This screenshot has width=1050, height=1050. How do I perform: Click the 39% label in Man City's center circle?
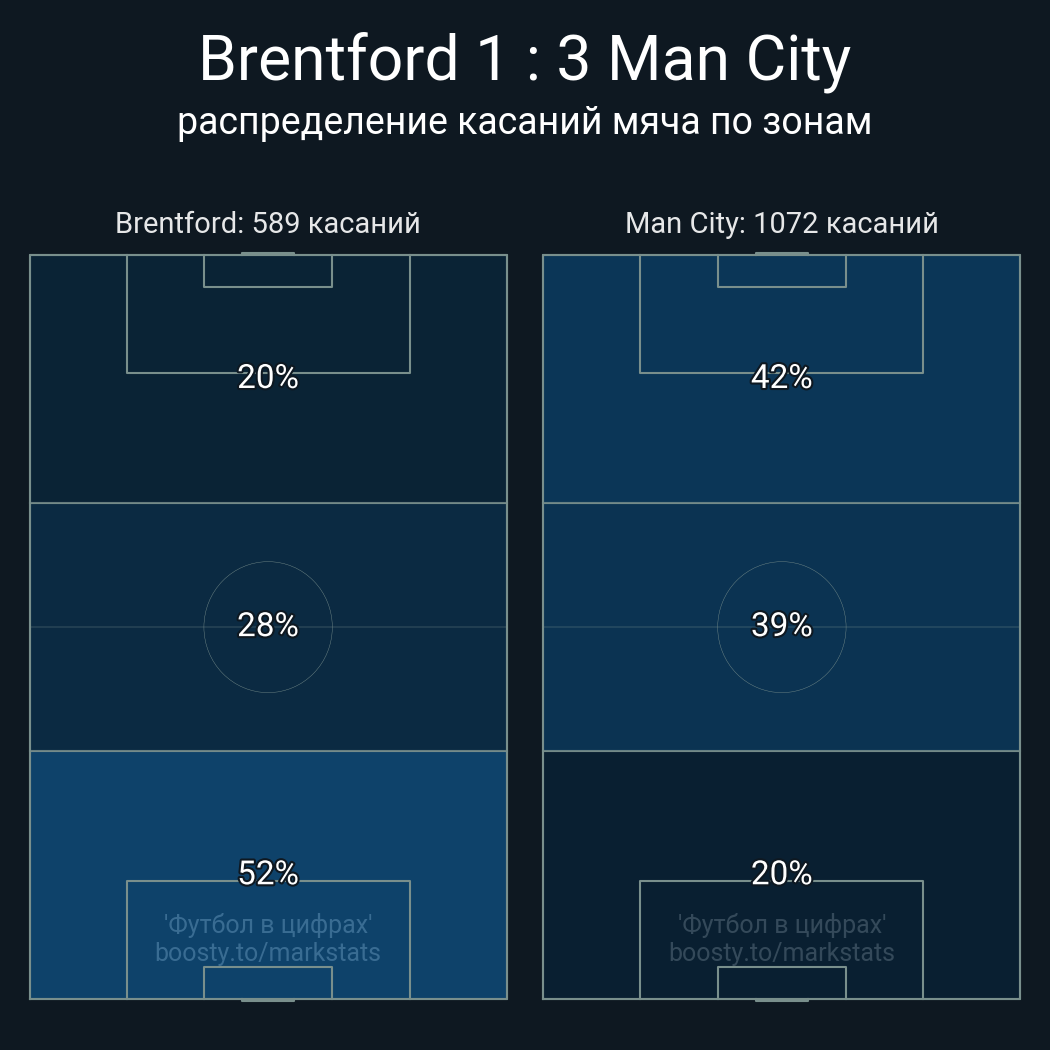(782, 625)
